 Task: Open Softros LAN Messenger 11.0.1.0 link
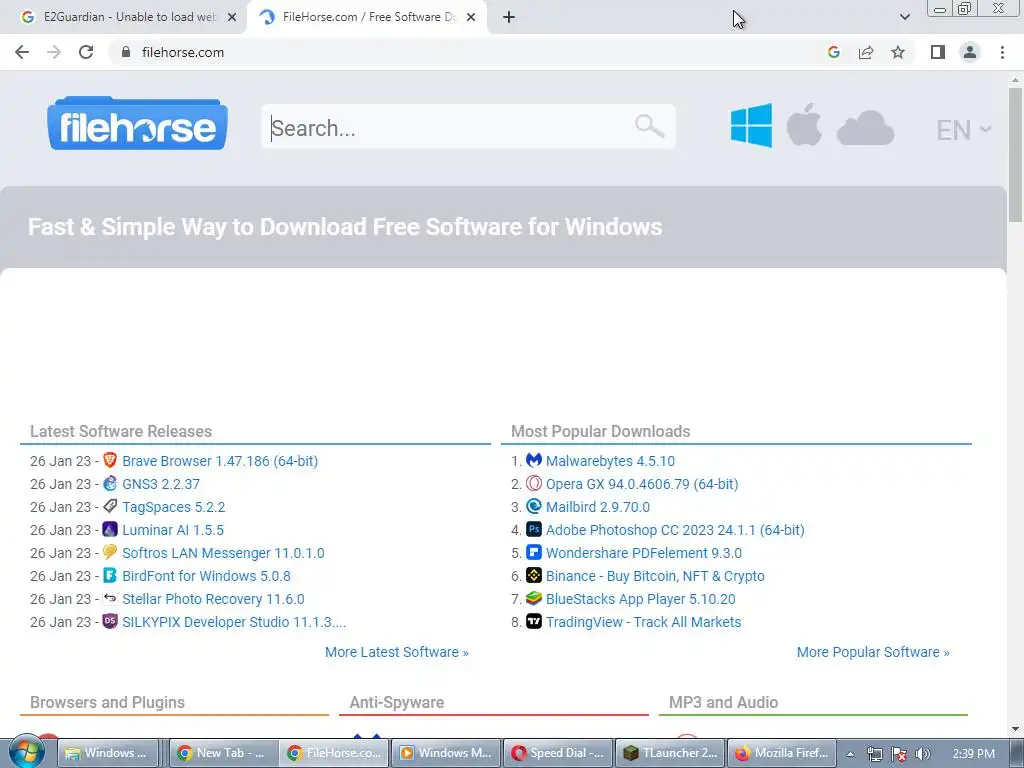[223, 553]
